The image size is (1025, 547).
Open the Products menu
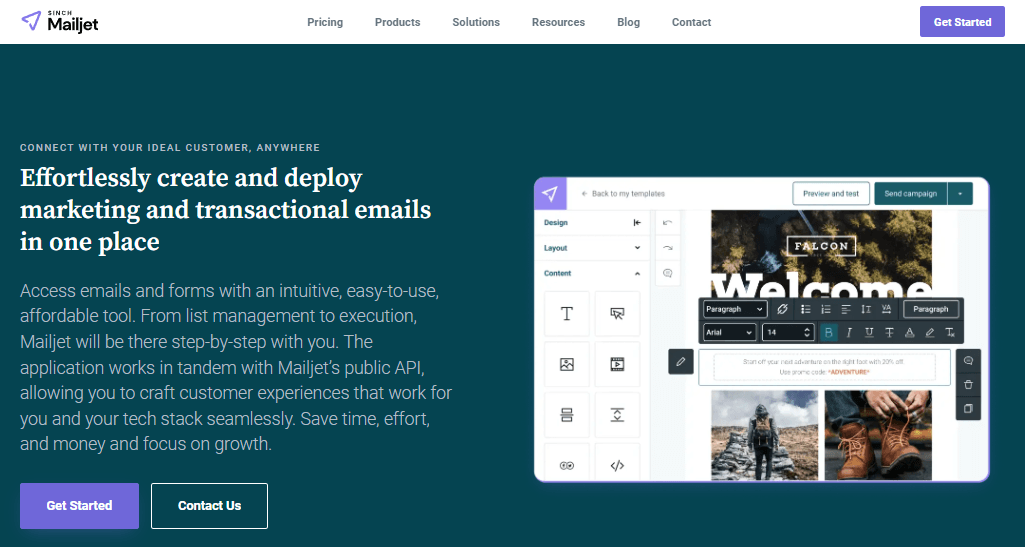[x=397, y=22]
